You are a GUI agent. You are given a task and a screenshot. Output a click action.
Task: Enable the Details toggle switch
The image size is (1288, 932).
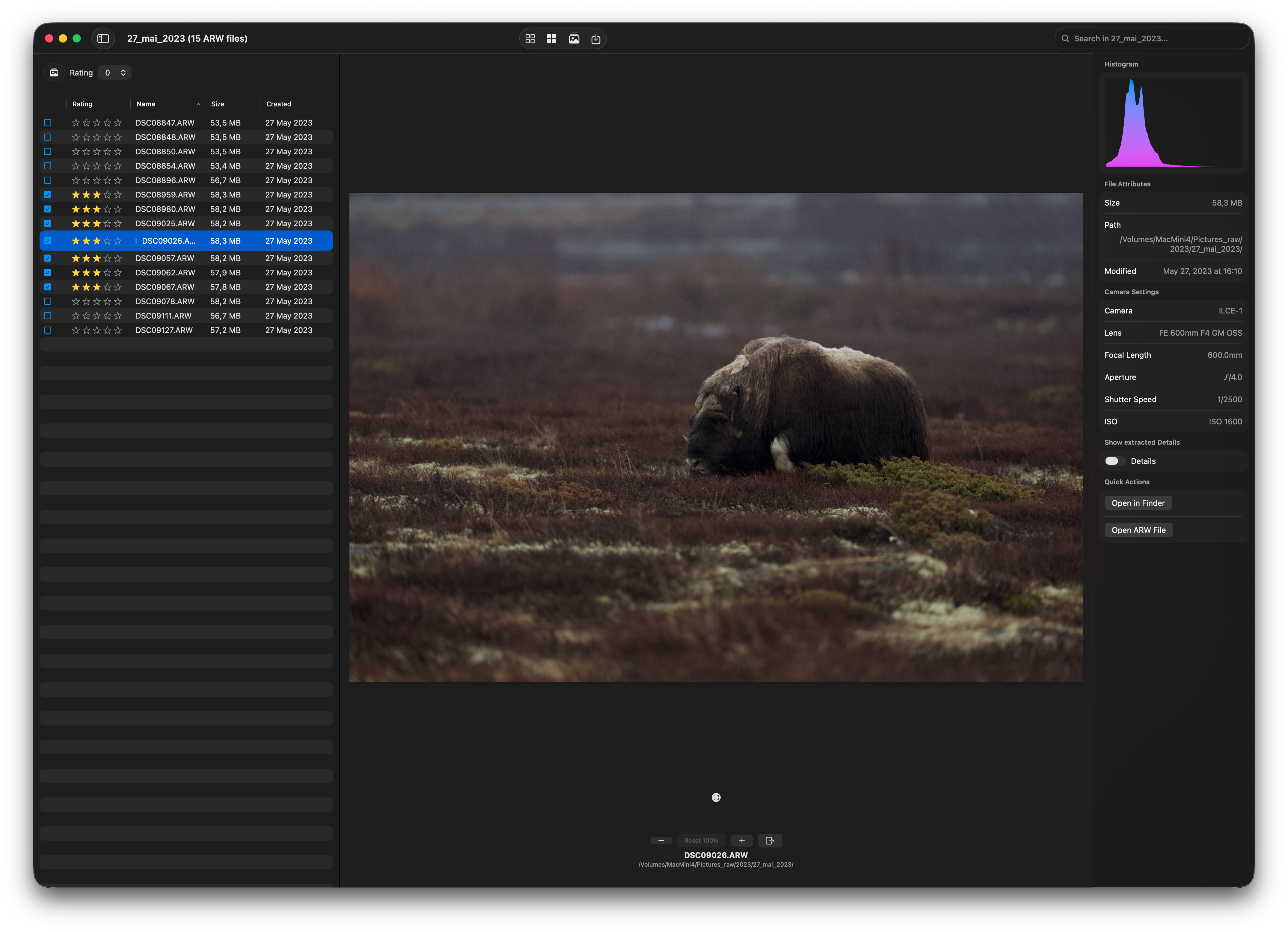[1114, 461]
